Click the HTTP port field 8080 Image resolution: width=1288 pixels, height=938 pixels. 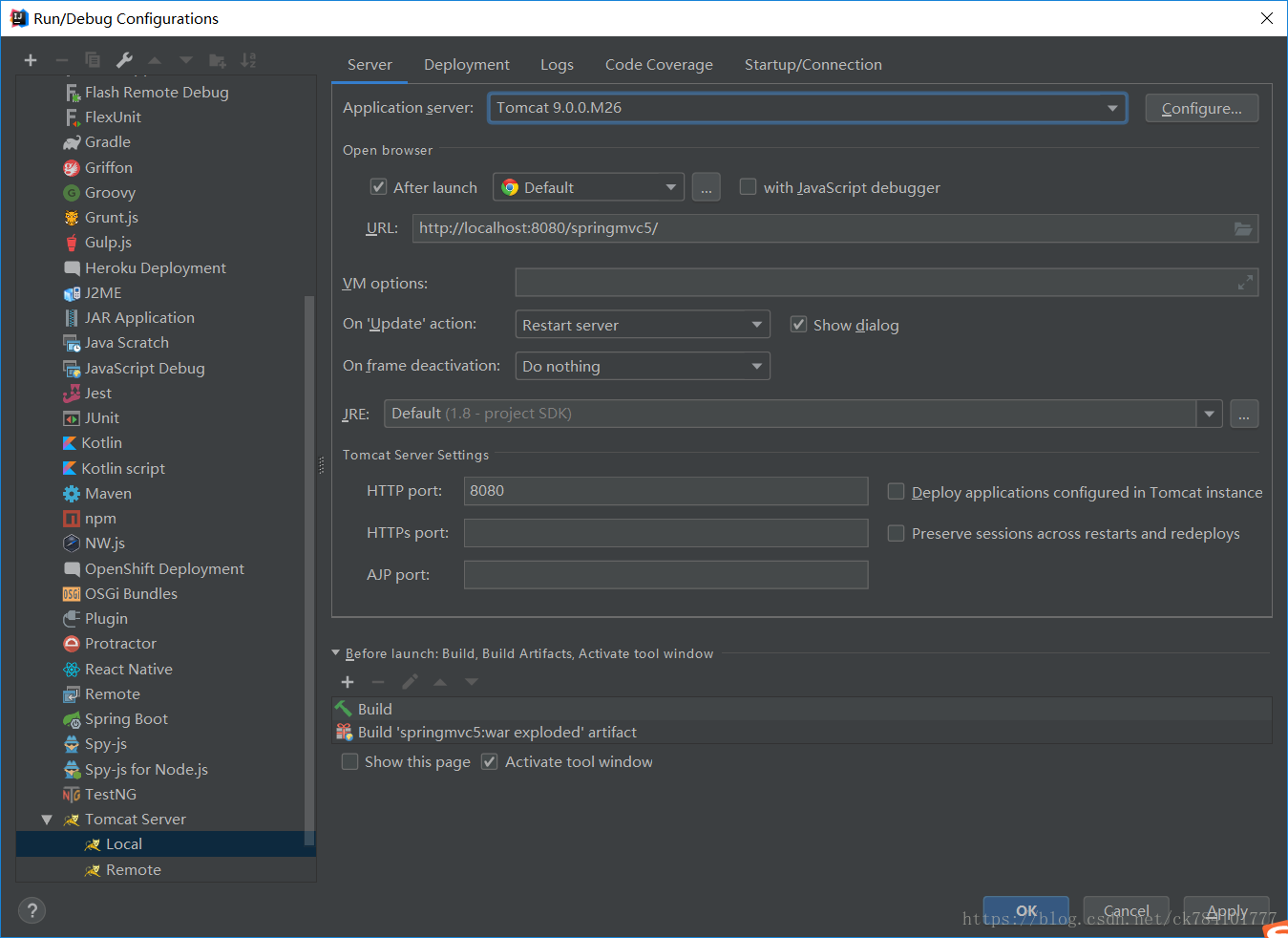tap(665, 491)
